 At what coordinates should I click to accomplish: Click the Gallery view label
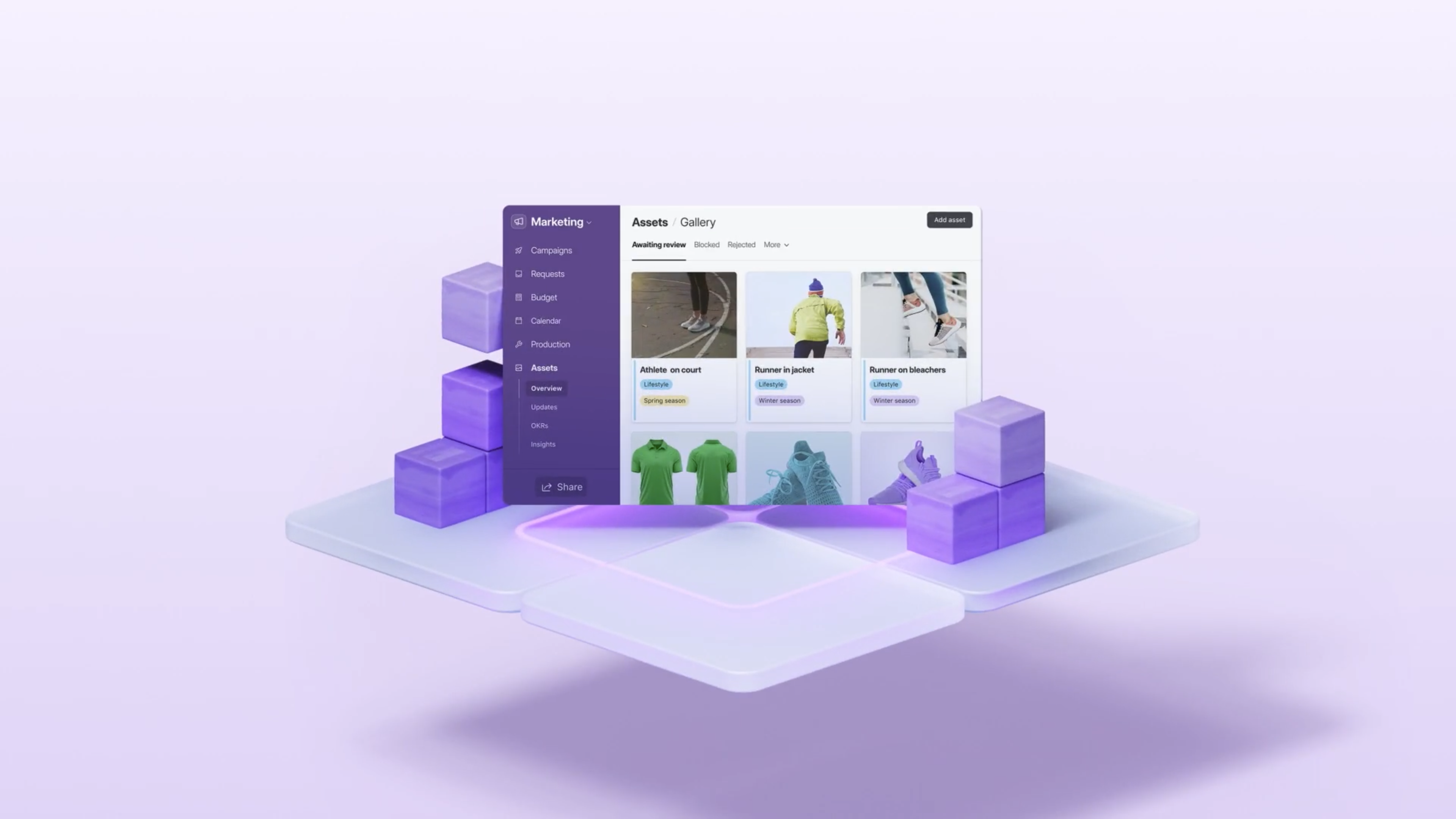click(x=697, y=221)
